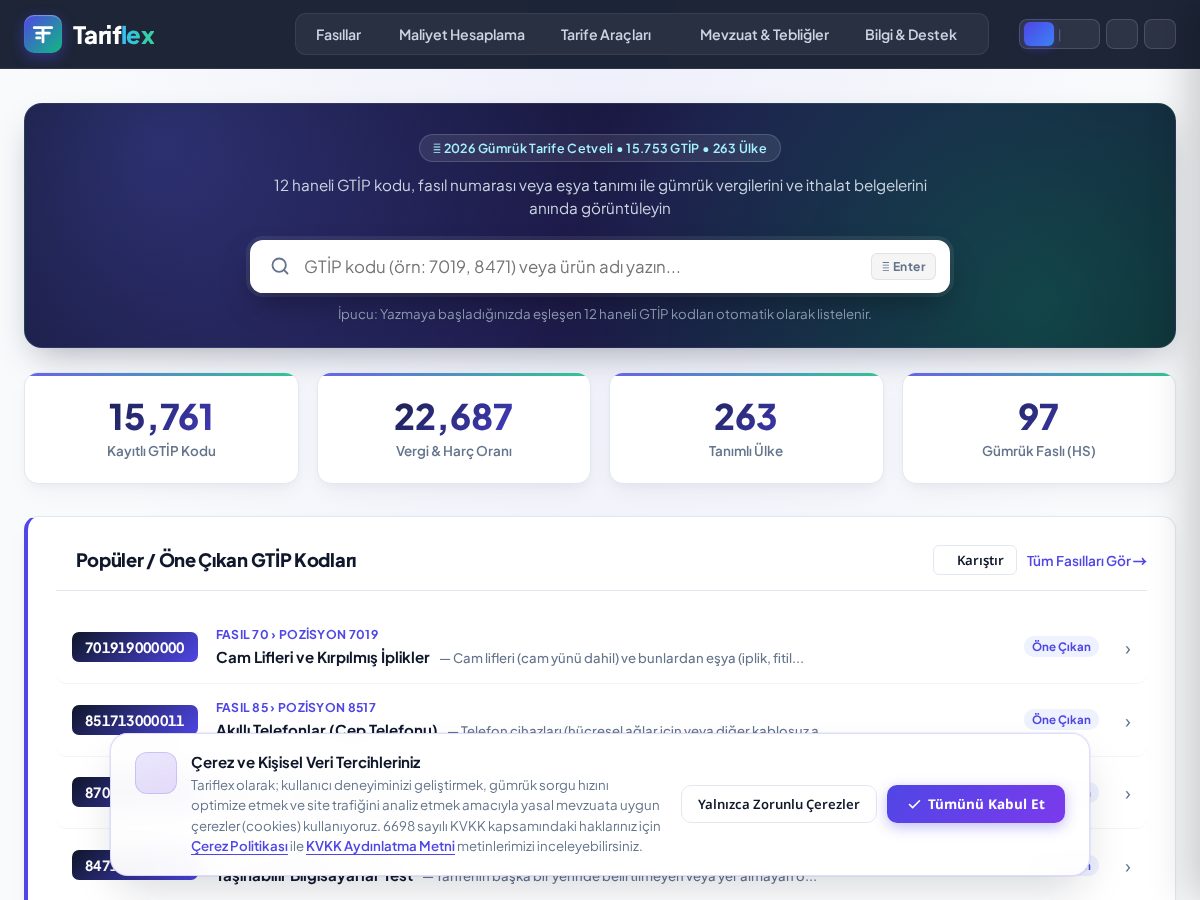
Task: Click Öne Çıkan badge in Cam Lifleri row
Action: coord(1061,646)
